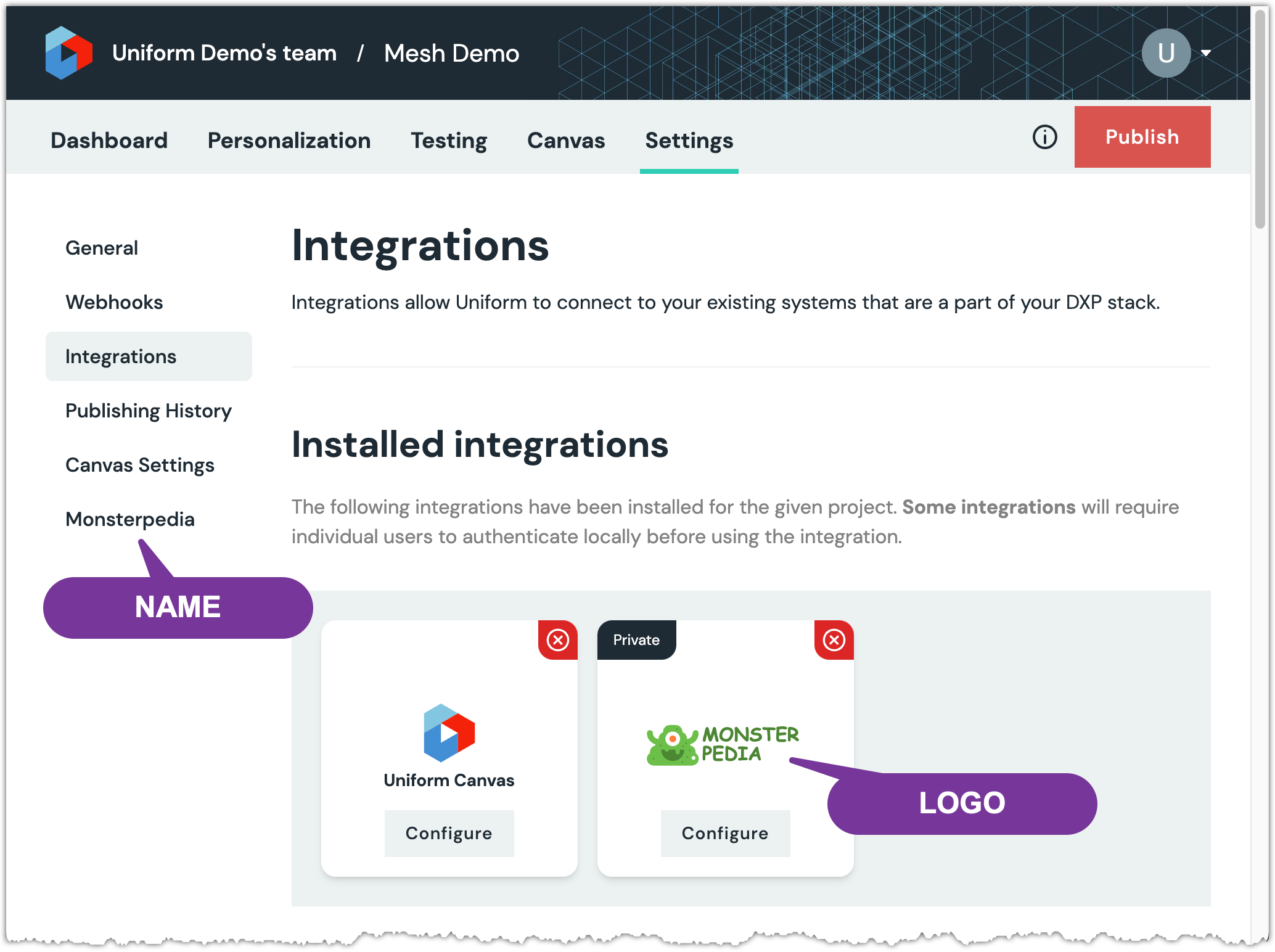Go to the Testing tab
1275x952 pixels.
point(449,141)
